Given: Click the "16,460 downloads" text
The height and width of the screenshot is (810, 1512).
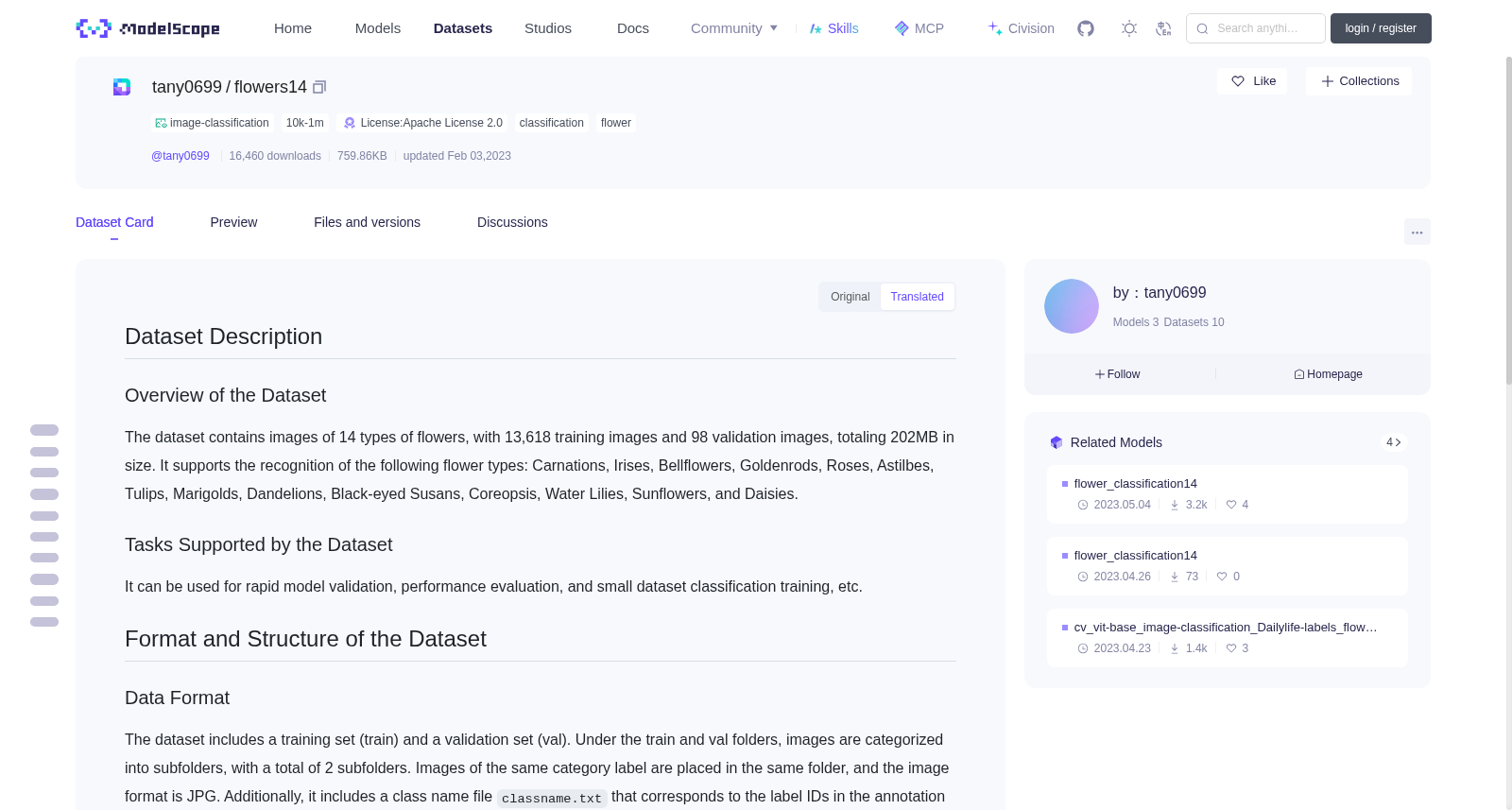Looking at the screenshot, I should [275, 156].
